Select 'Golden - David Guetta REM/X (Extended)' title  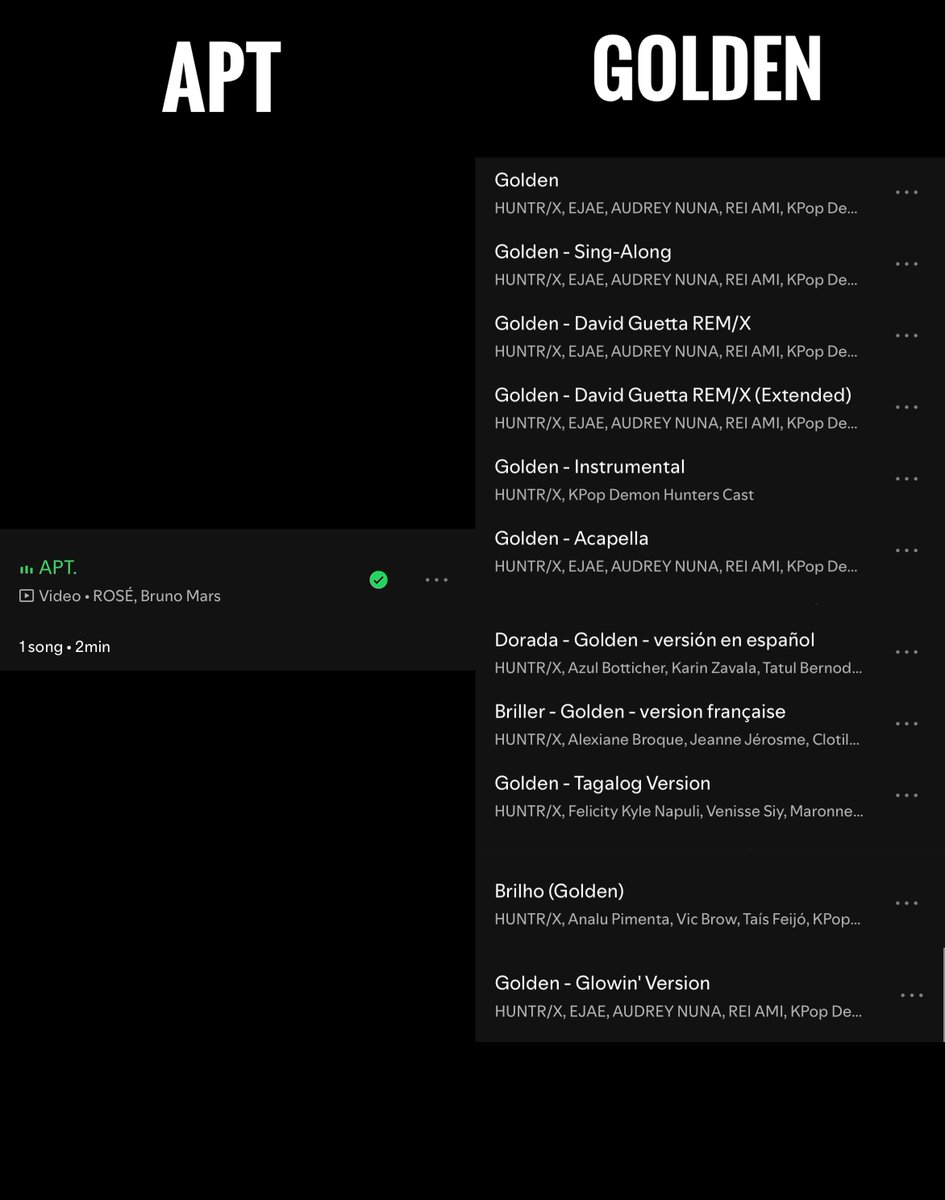pos(673,395)
